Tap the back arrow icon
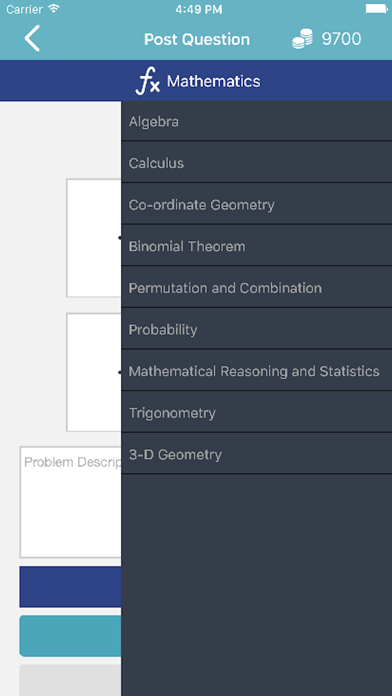The width and height of the screenshot is (392, 696). click(32, 38)
